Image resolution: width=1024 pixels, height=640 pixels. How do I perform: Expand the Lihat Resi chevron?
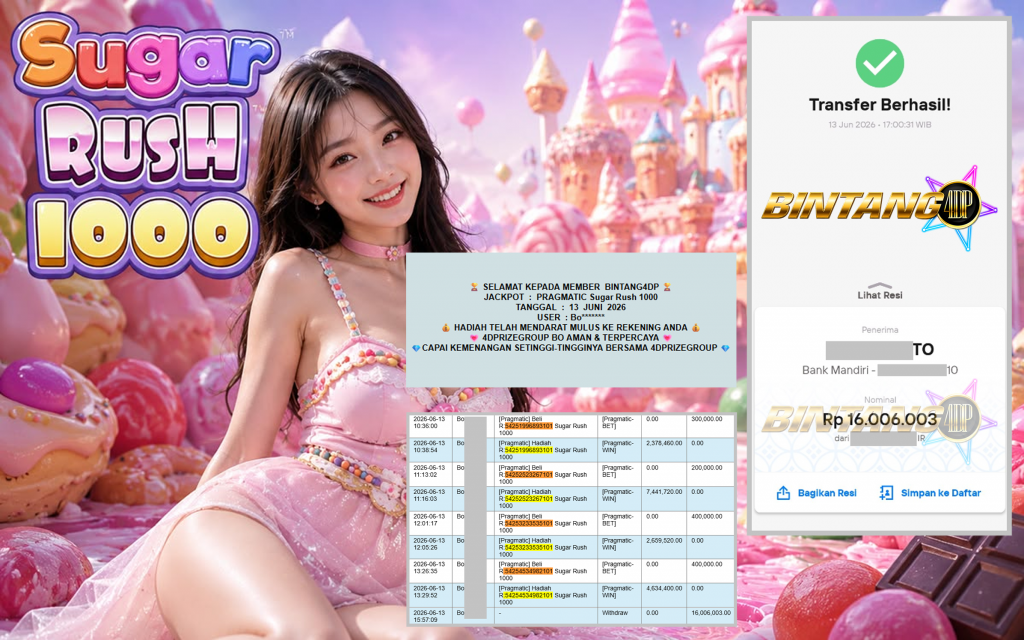880,285
